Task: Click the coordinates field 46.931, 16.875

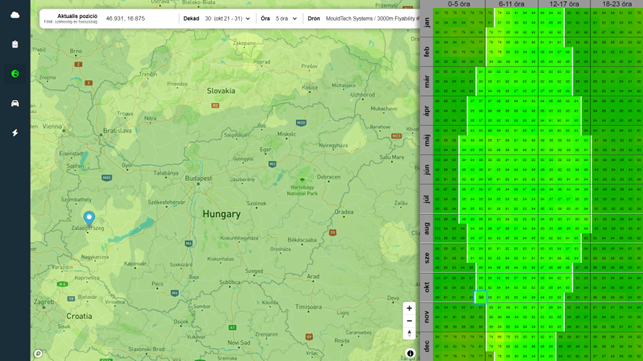Action: pyautogui.click(x=125, y=19)
